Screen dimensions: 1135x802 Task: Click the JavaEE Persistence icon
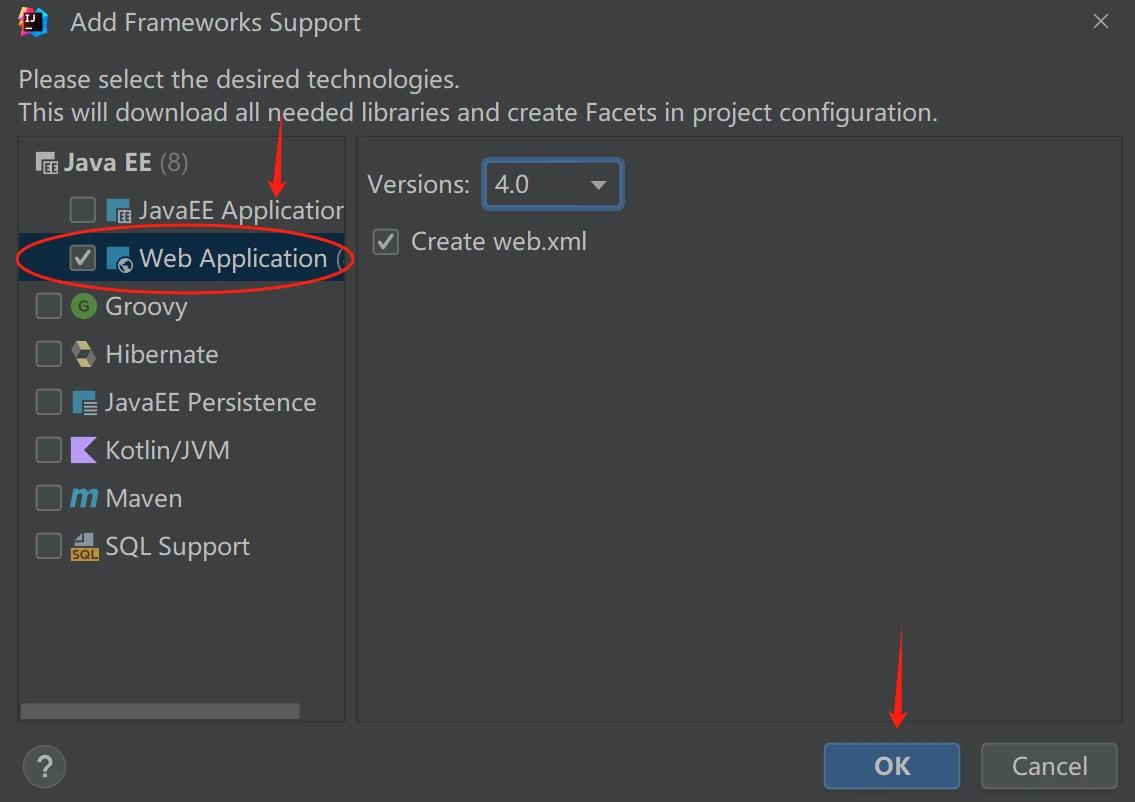coord(84,402)
